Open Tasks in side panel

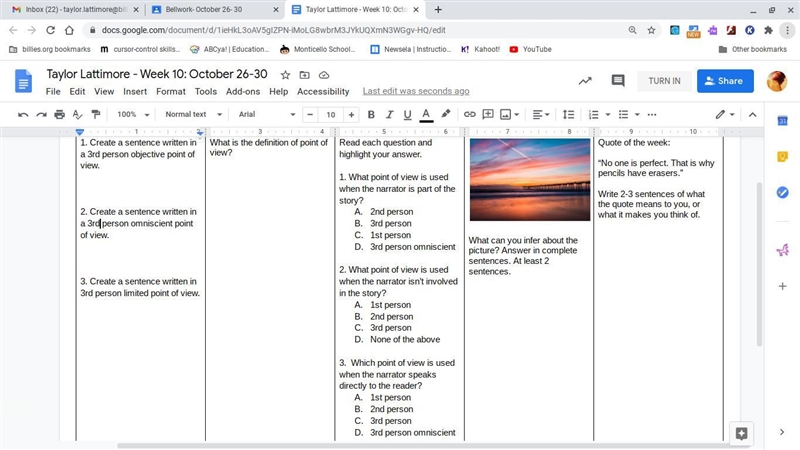pos(782,192)
